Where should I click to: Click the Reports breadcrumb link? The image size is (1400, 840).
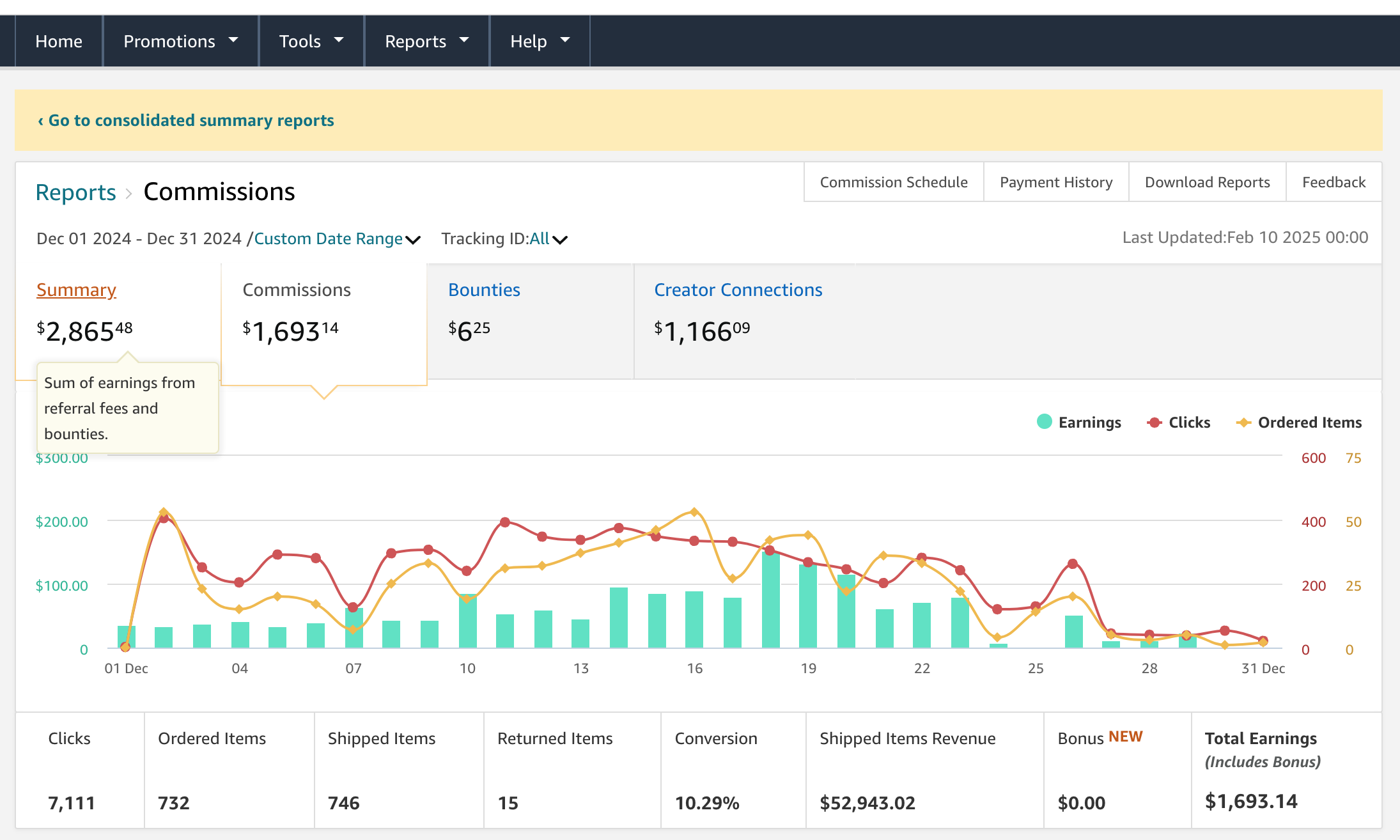75,192
